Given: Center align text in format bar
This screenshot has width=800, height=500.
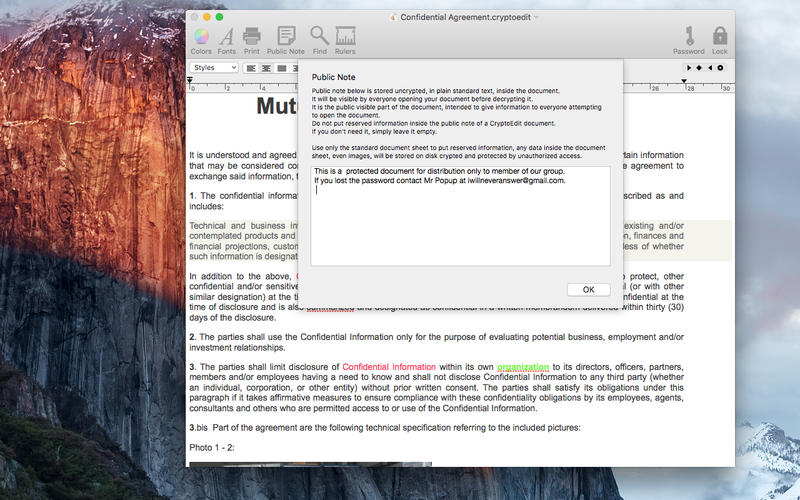Looking at the screenshot, I should (266, 68).
